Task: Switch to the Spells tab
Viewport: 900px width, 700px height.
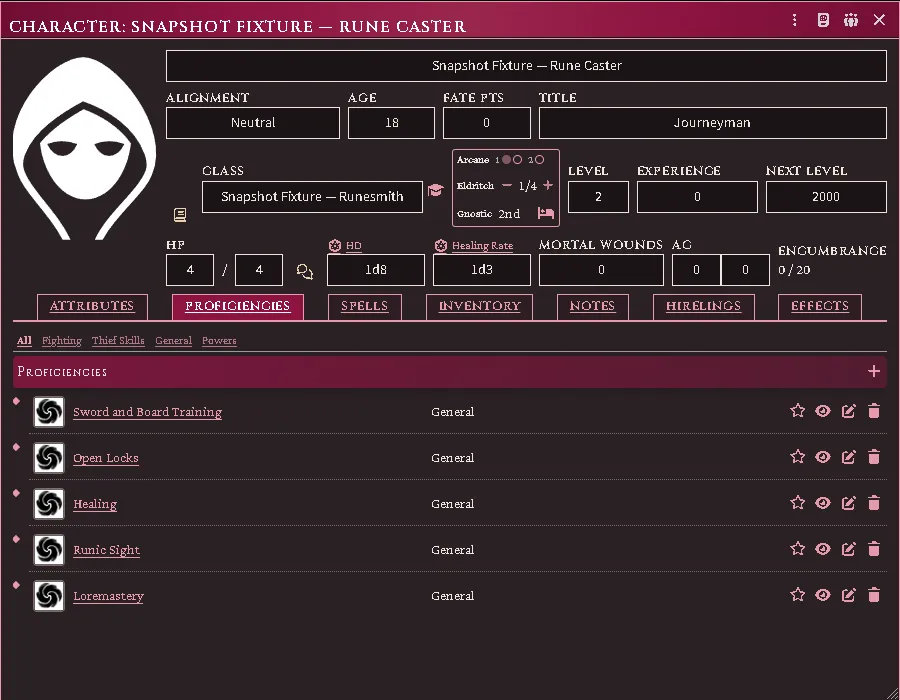Action: [364, 306]
